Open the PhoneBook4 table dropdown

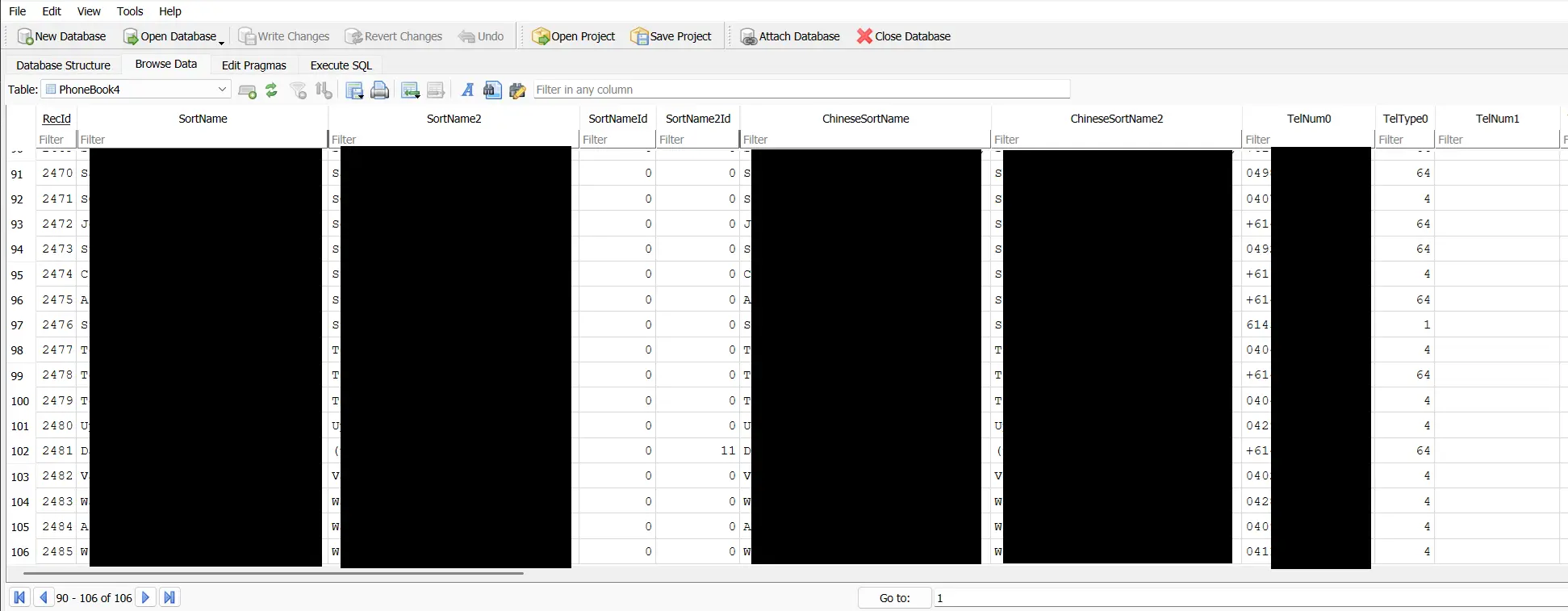(x=221, y=90)
